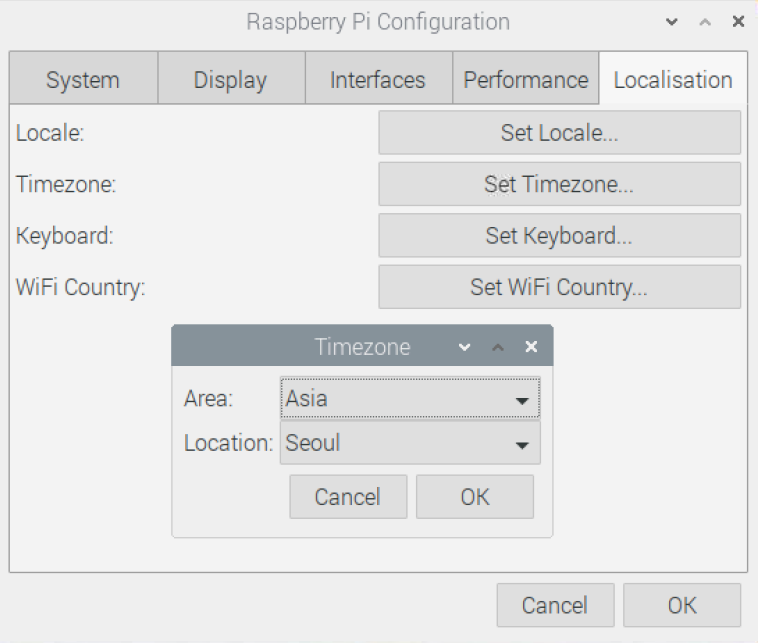Click the Locale: label

(x=50, y=133)
